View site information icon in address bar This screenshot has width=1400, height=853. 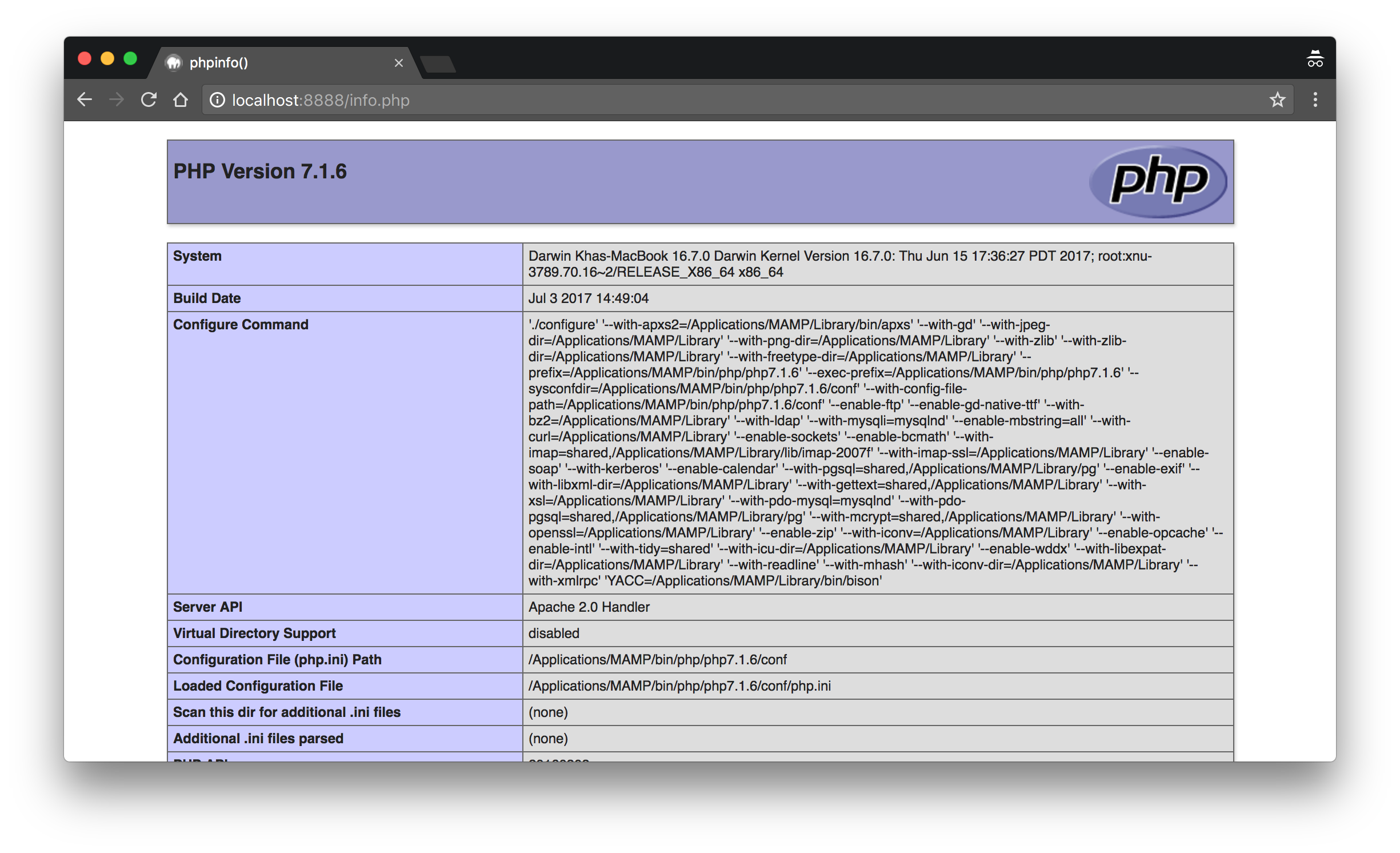(217, 100)
